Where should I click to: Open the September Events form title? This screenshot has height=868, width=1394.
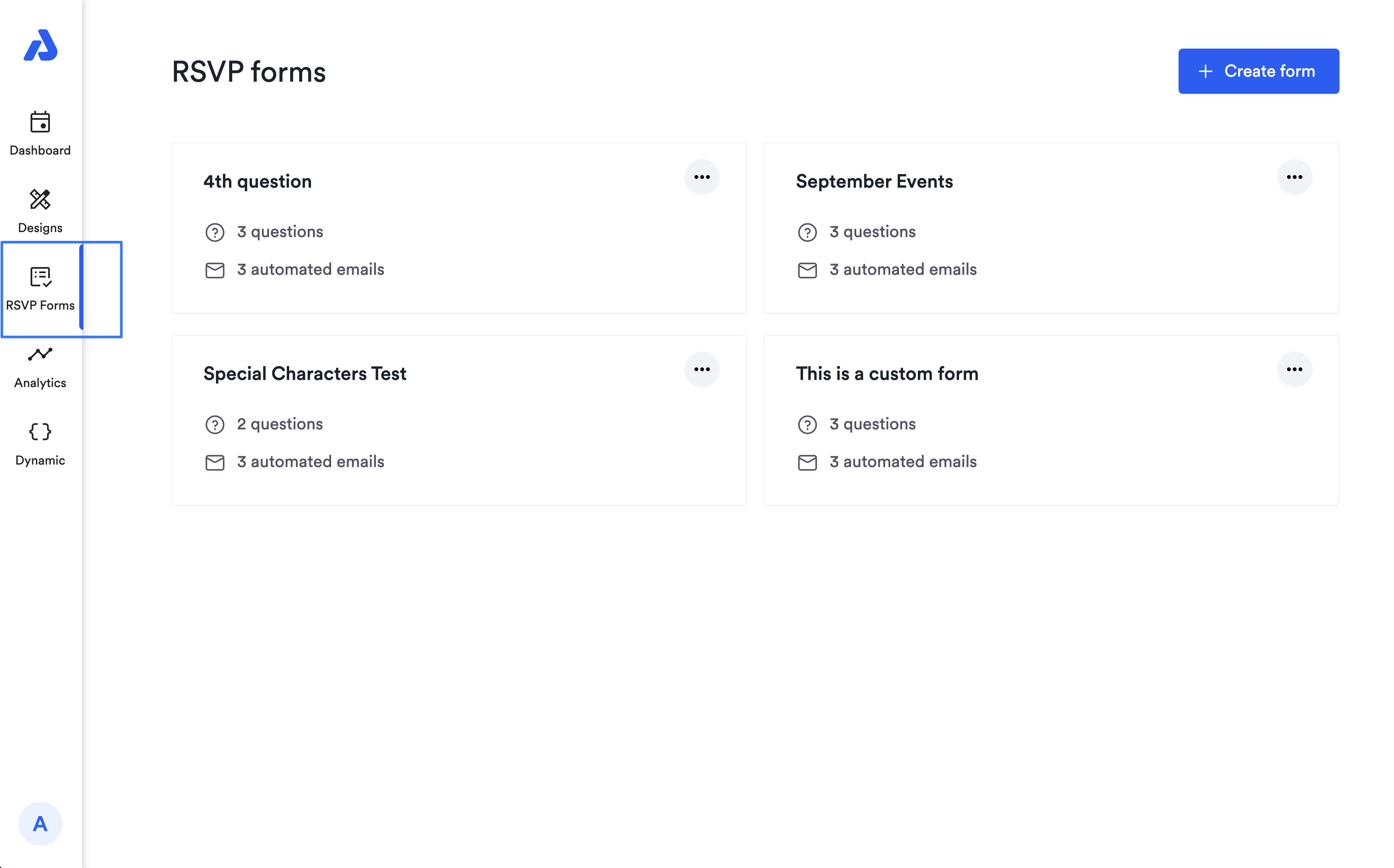tap(874, 181)
